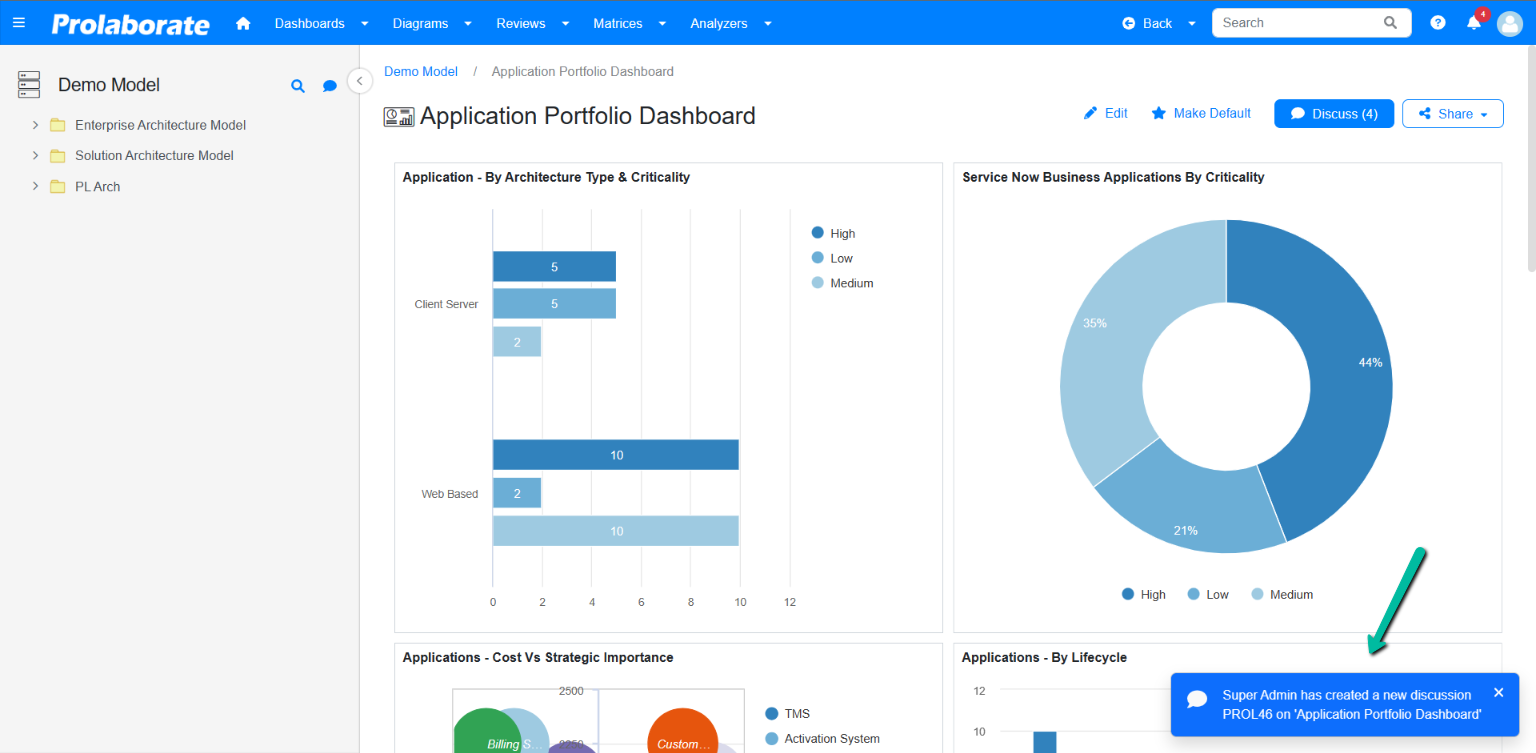Click the Demo Model heading in the sidebar
1536x753 pixels.
pyautogui.click(x=109, y=86)
